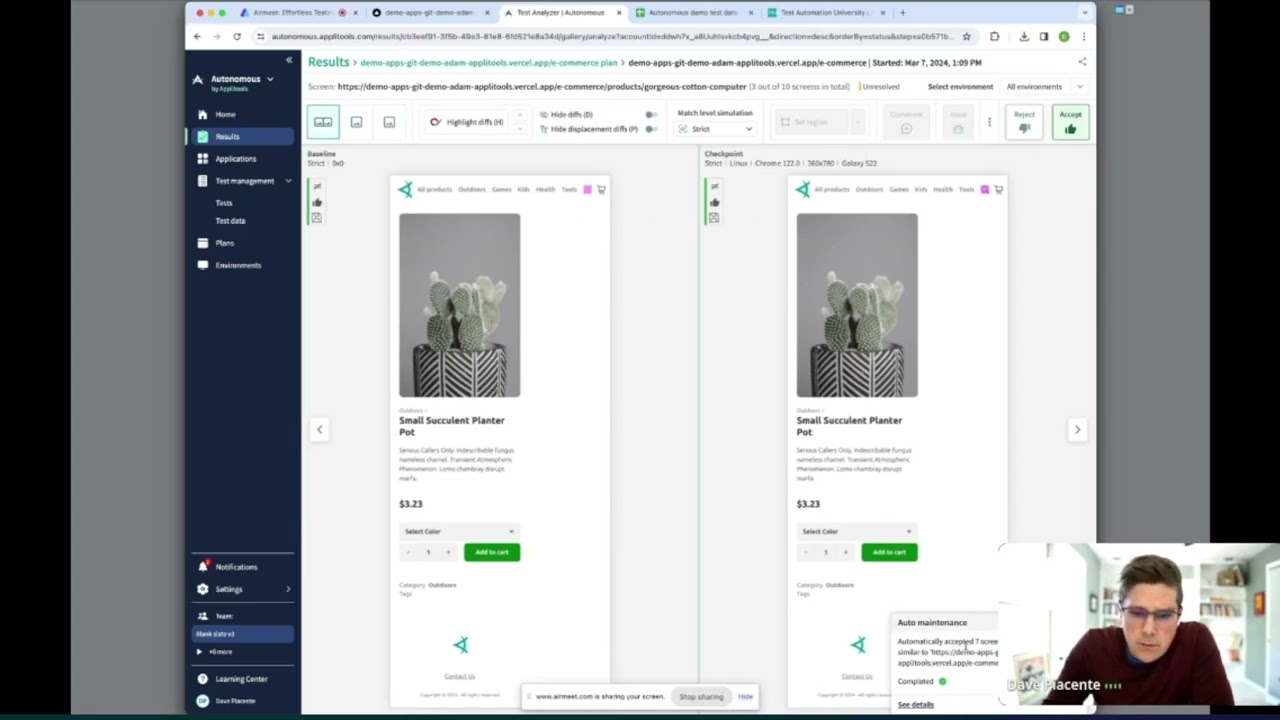This screenshot has width=1280, height=720.
Task: Collapse the sidebar with double-chevron icon
Action: pyautogui.click(x=289, y=60)
